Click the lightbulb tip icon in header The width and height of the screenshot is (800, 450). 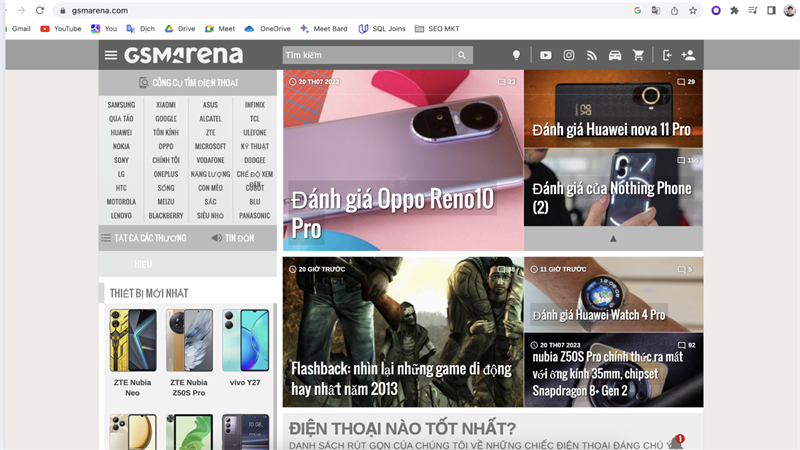pos(517,55)
